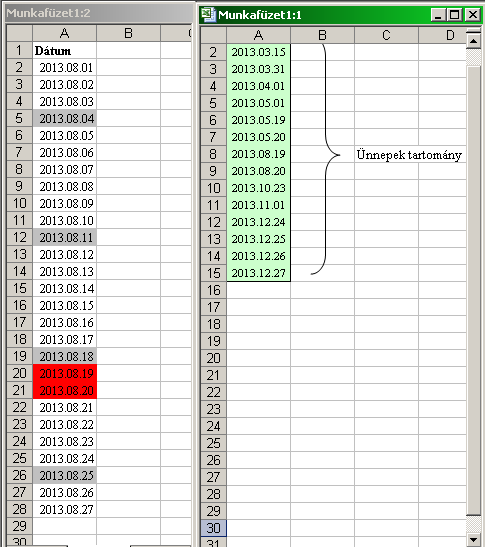Select gray cell 2013.08.11
Screen dimensions: 485x547
click(65, 238)
